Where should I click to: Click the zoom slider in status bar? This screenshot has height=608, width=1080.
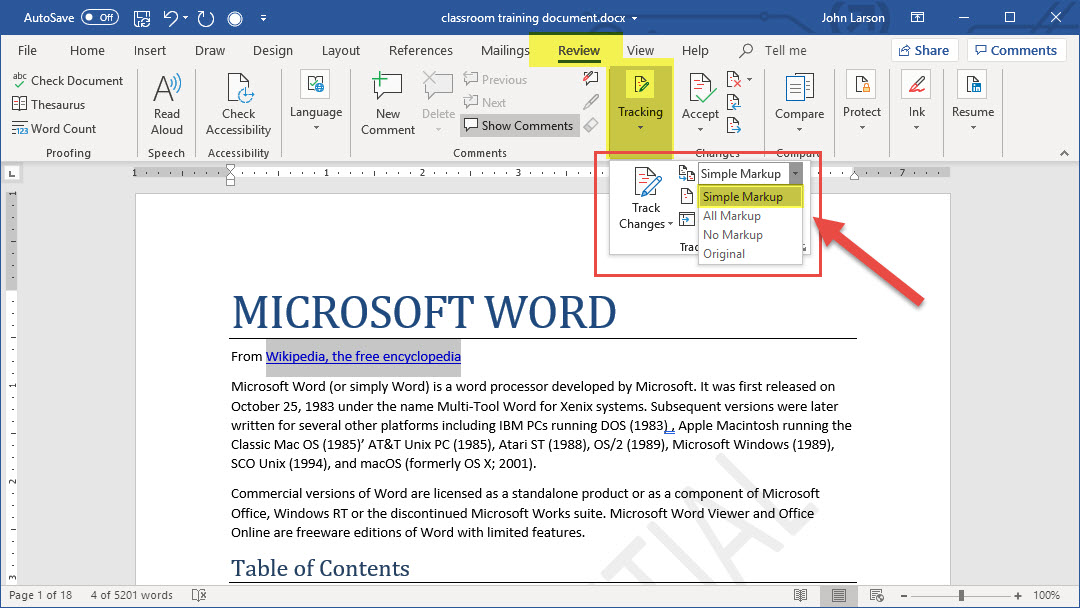click(x=961, y=595)
